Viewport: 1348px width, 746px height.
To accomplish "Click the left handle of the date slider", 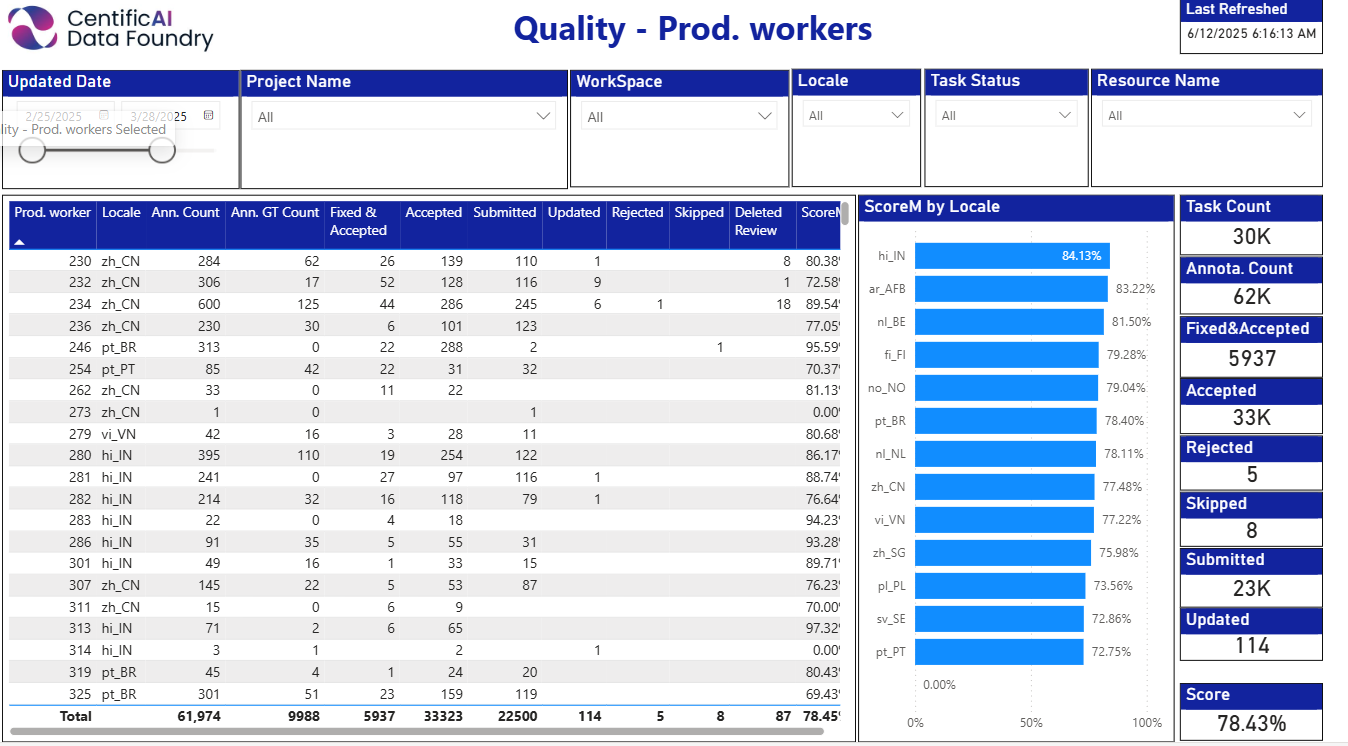I will pyautogui.click(x=33, y=151).
